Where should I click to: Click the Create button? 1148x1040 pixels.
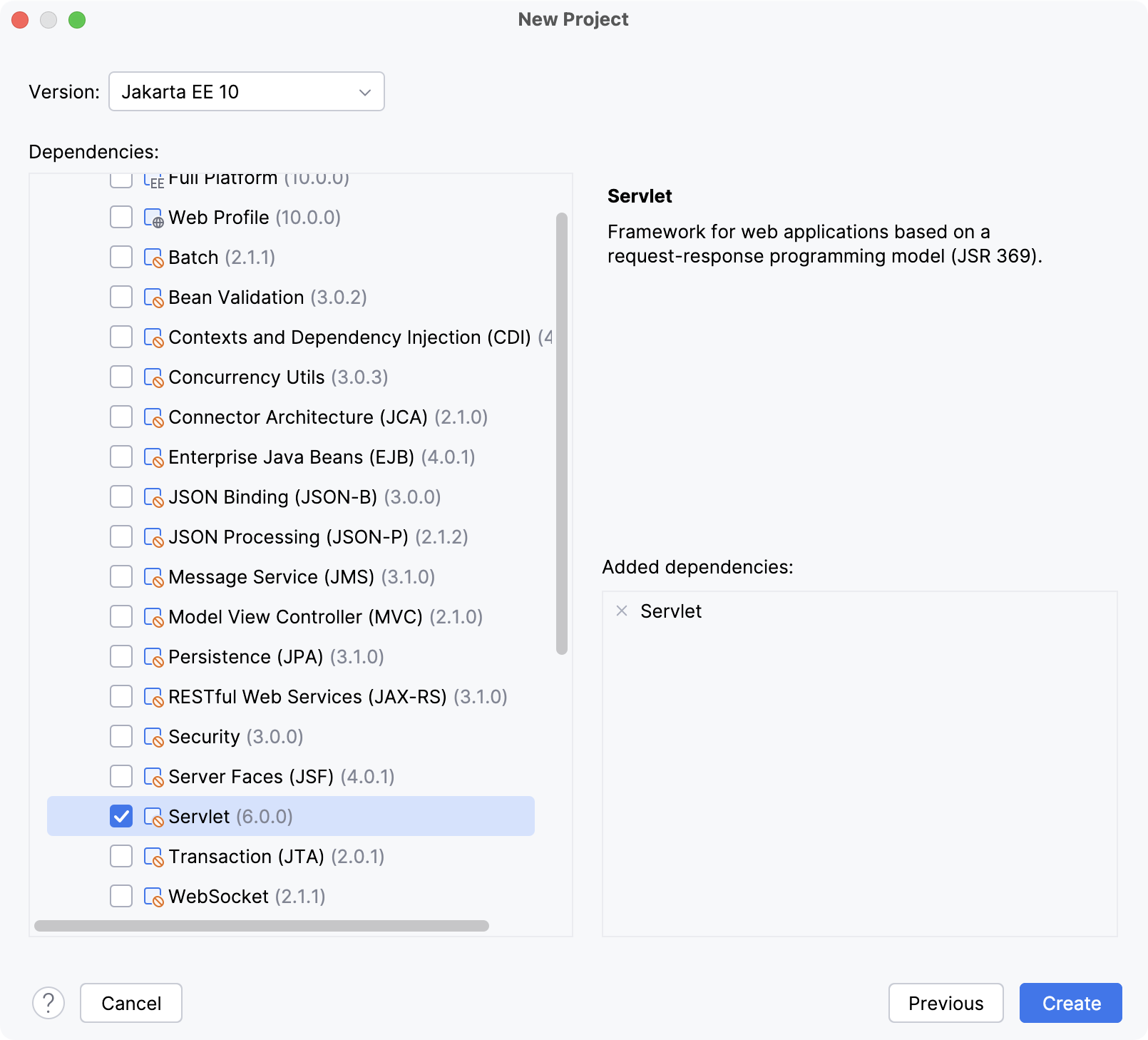(x=1070, y=1003)
